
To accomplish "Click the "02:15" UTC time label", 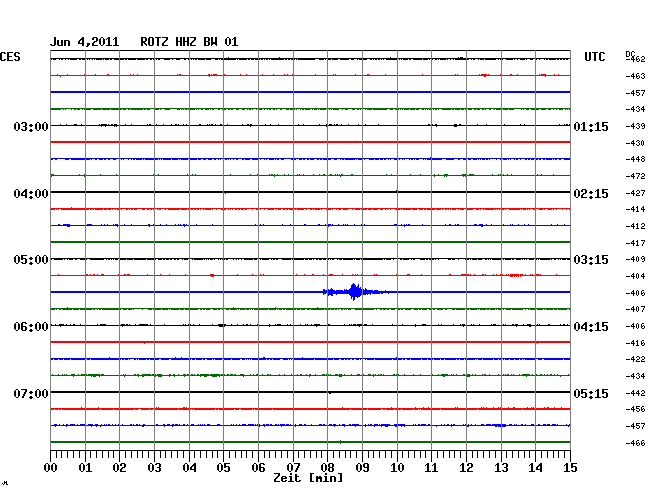I will tap(591, 194).
